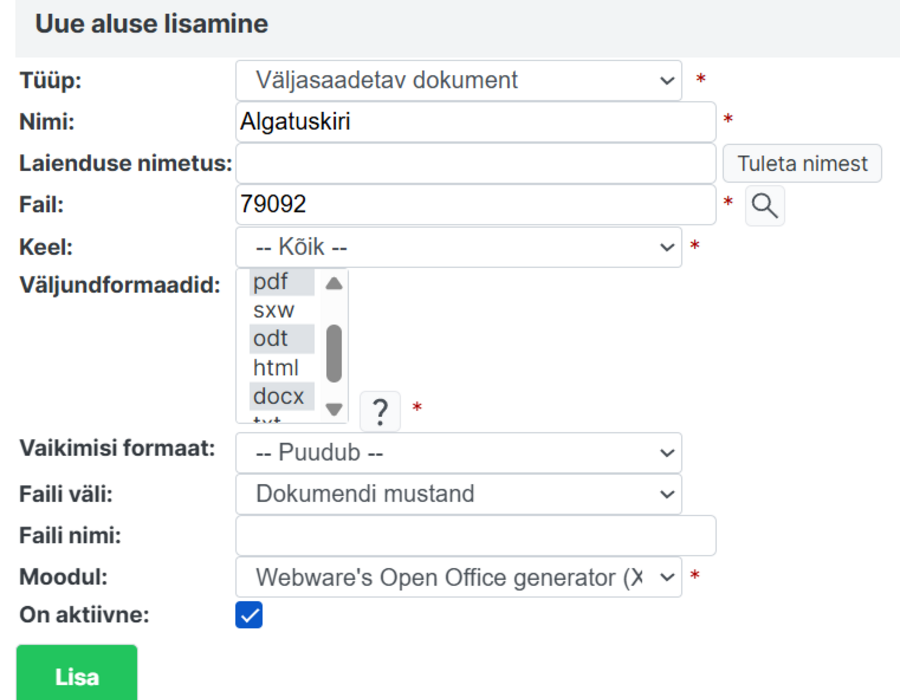Image resolution: width=900 pixels, height=700 pixels.
Task: Click the magnifier search icon next to Fail
Action: [765, 205]
